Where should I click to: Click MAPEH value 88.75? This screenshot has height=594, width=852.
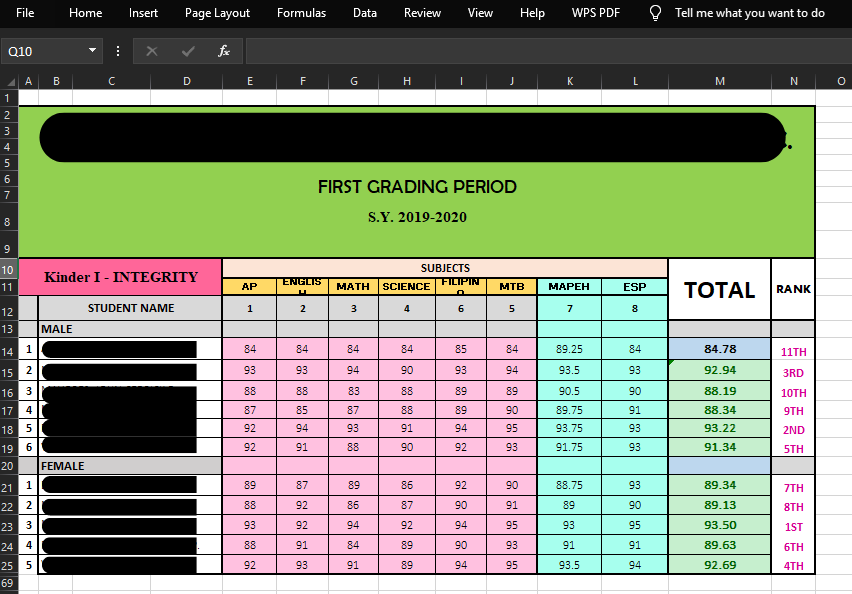569,485
